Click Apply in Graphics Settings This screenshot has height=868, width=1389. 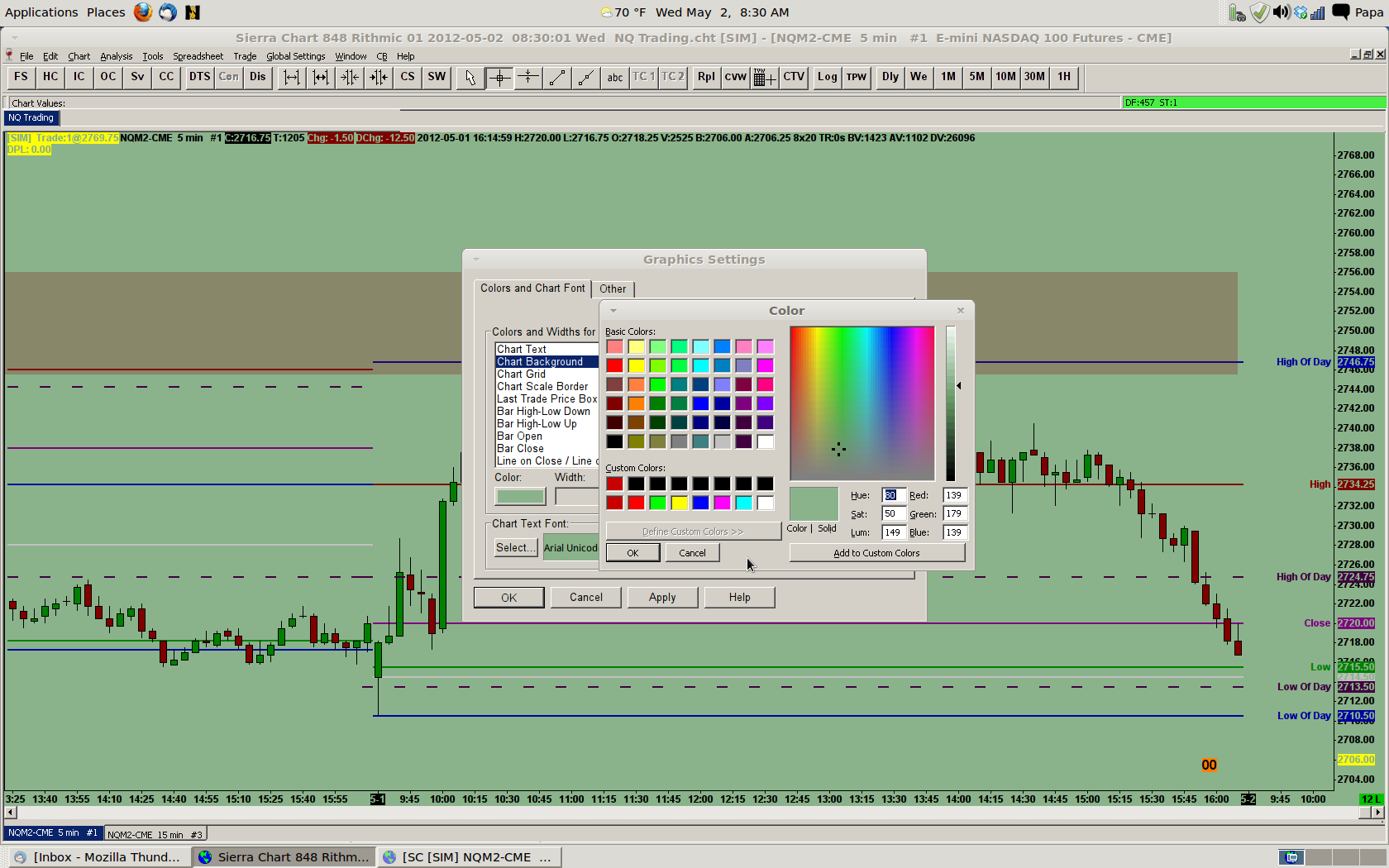click(662, 598)
